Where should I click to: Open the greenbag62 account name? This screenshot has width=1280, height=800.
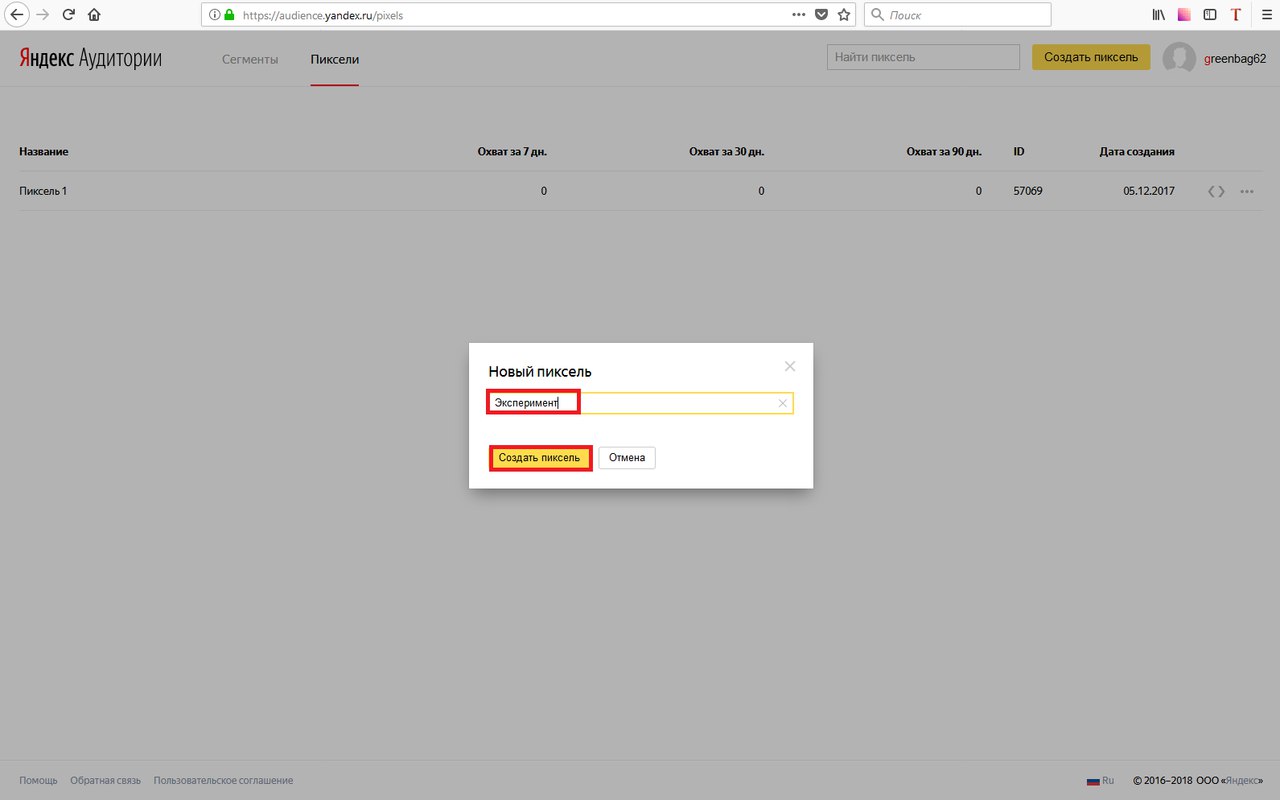point(1235,58)
